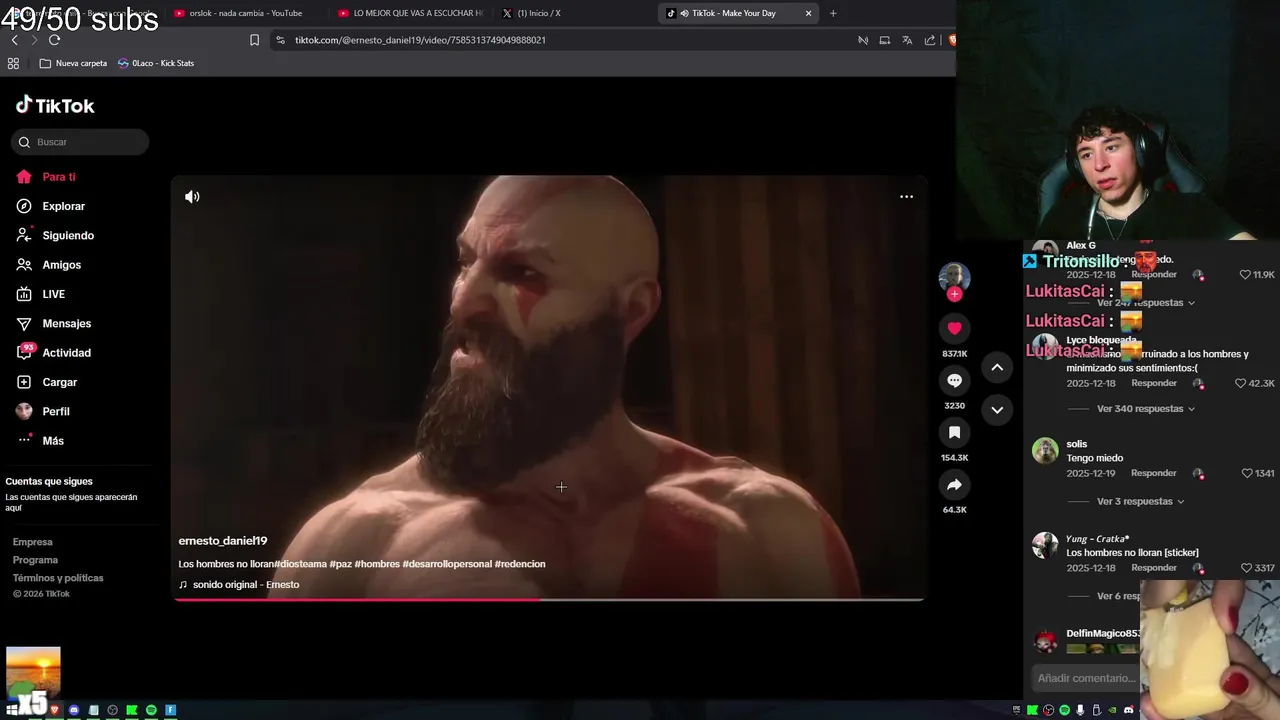The width and height of the screenshot is (1280, 720).
Task: Open a new browser tab
Action: 833,13
